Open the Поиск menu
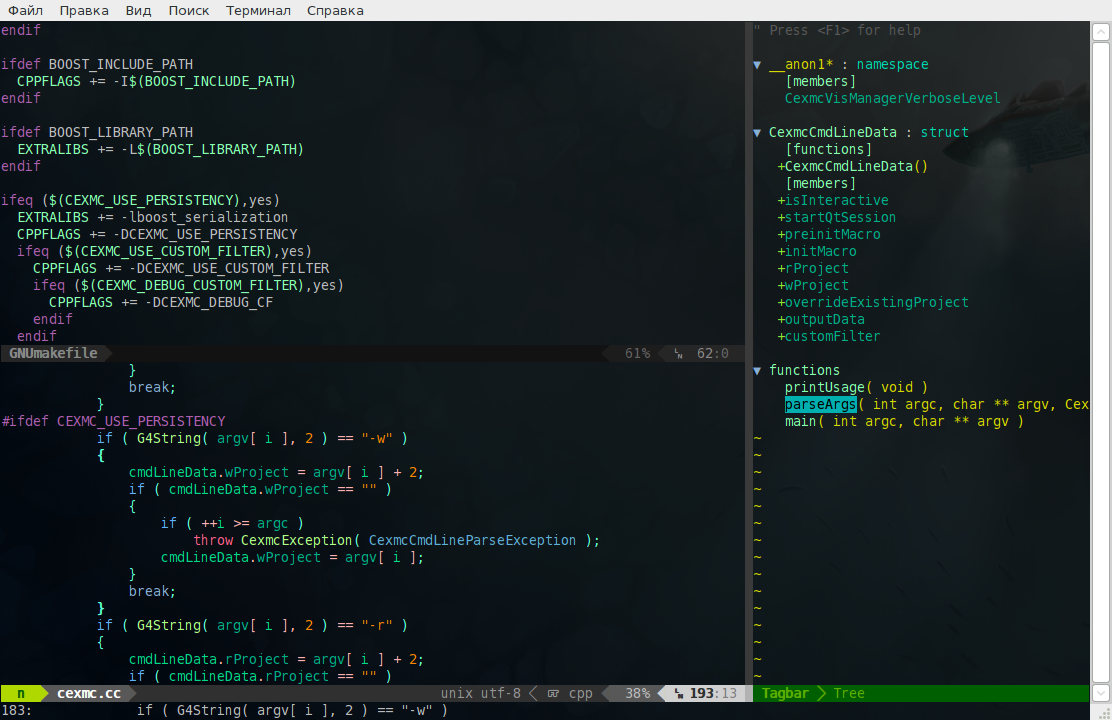This screenshot has width=1112, height=720. click(189, 11)
